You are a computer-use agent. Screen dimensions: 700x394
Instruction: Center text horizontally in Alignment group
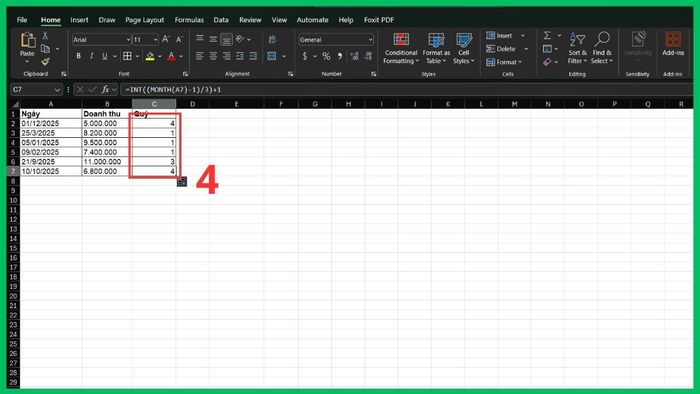pyautogui.click(x=213, y=56)
